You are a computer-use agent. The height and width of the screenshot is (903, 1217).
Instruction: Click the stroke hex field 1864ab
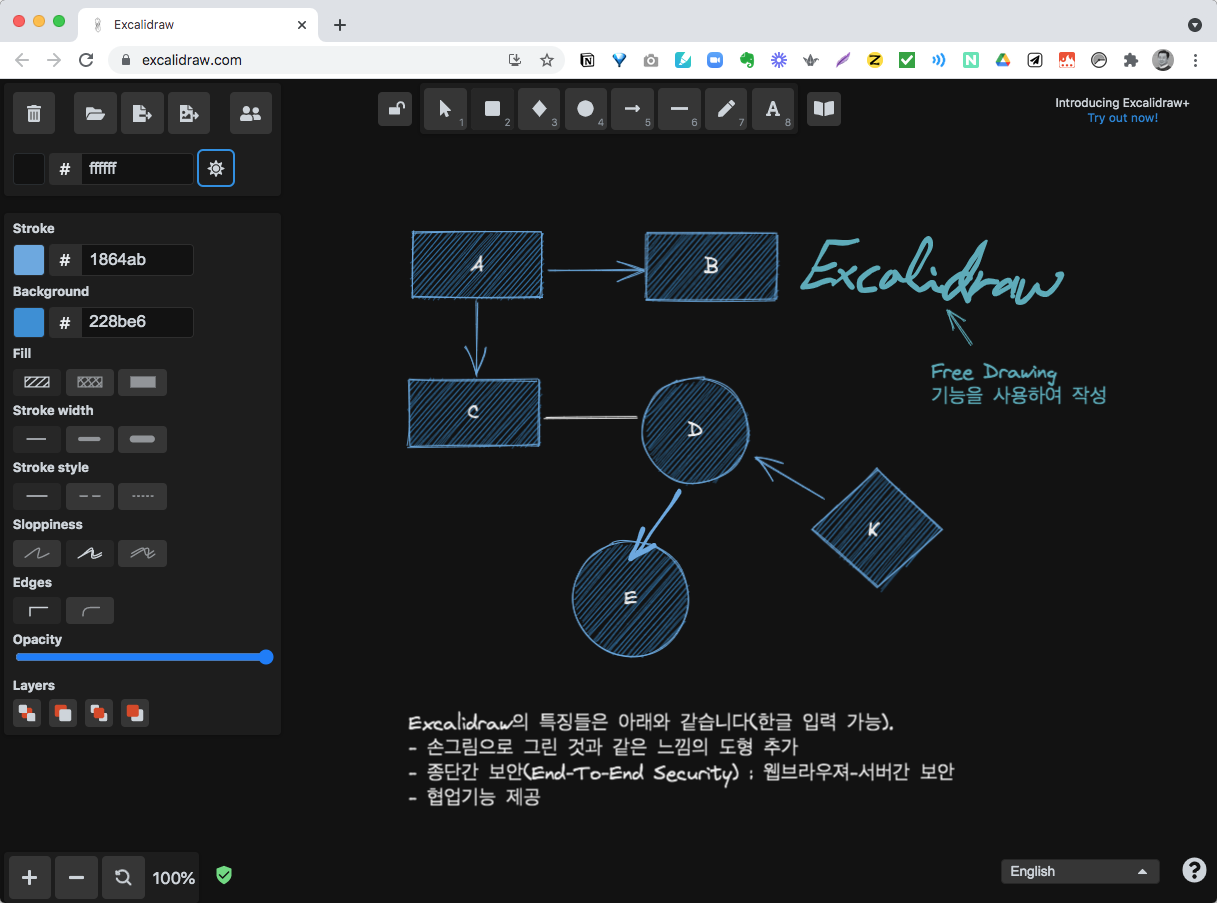coord(136,260)
